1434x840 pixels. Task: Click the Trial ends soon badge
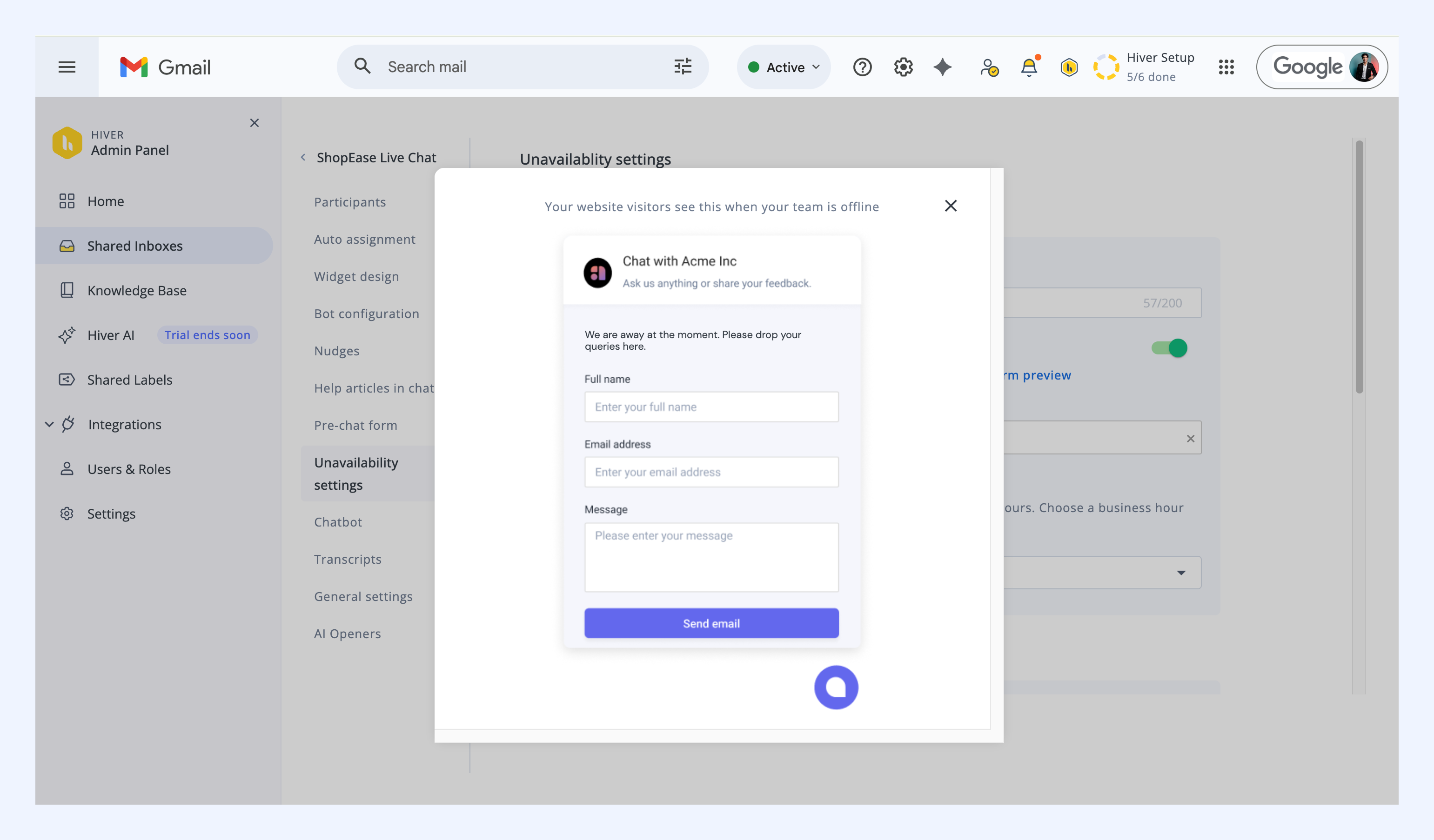pos(207,335)
